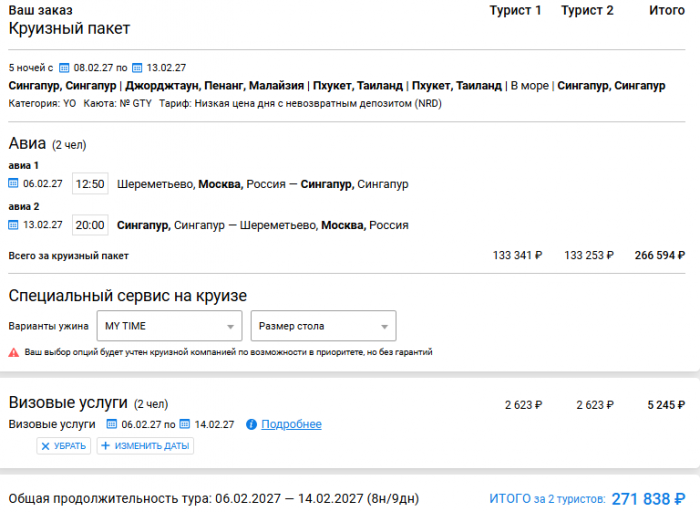This screenshot has width=700, height=512.
Task: Click the total price 271 838 ₽
Action: [x=648, y=499]
